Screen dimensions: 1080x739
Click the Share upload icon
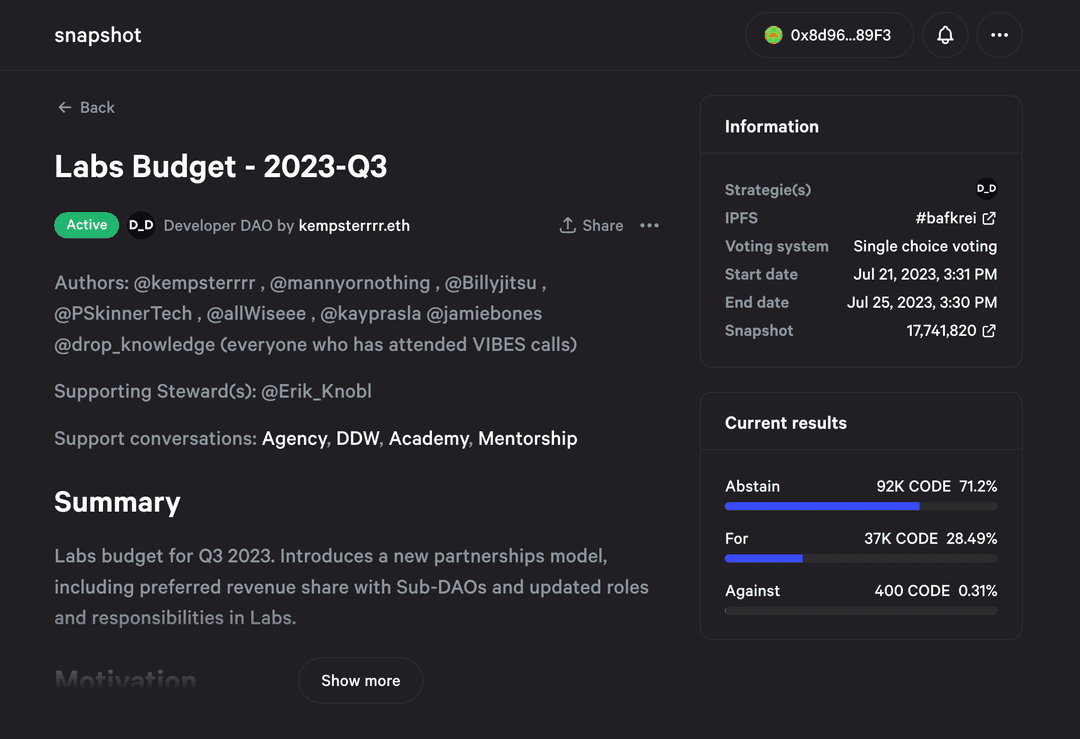click(568, 225)
